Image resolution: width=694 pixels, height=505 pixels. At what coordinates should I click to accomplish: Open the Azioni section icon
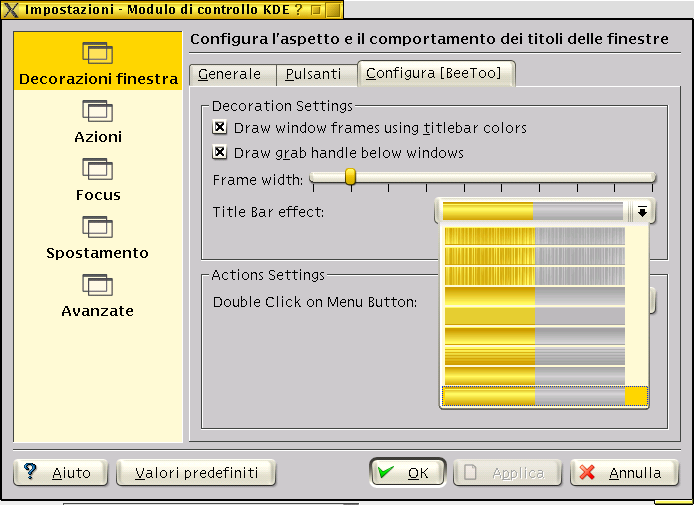[x=98, y=111]
